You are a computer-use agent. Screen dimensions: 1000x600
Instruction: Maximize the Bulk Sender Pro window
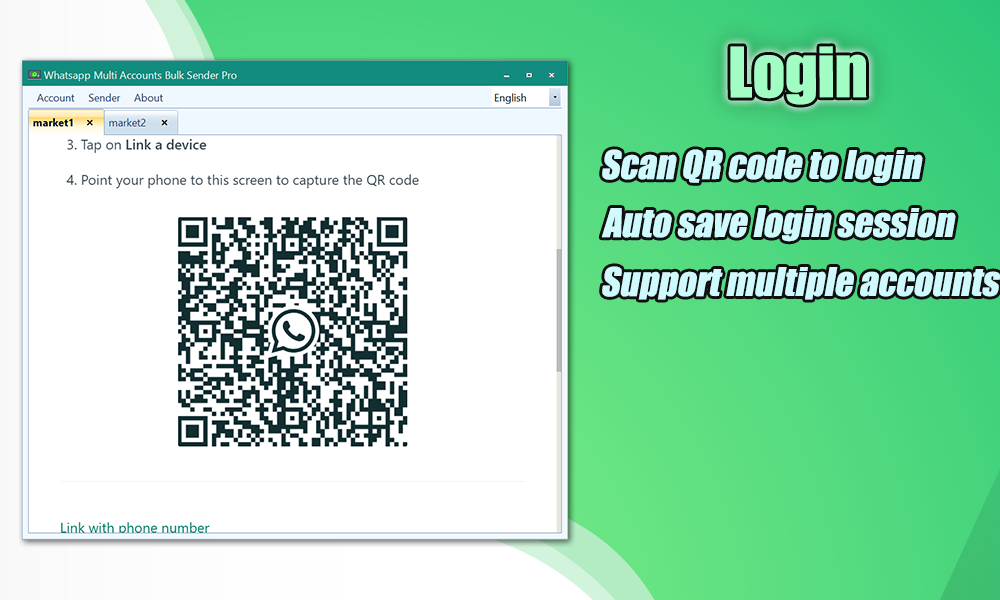point(528,74)
